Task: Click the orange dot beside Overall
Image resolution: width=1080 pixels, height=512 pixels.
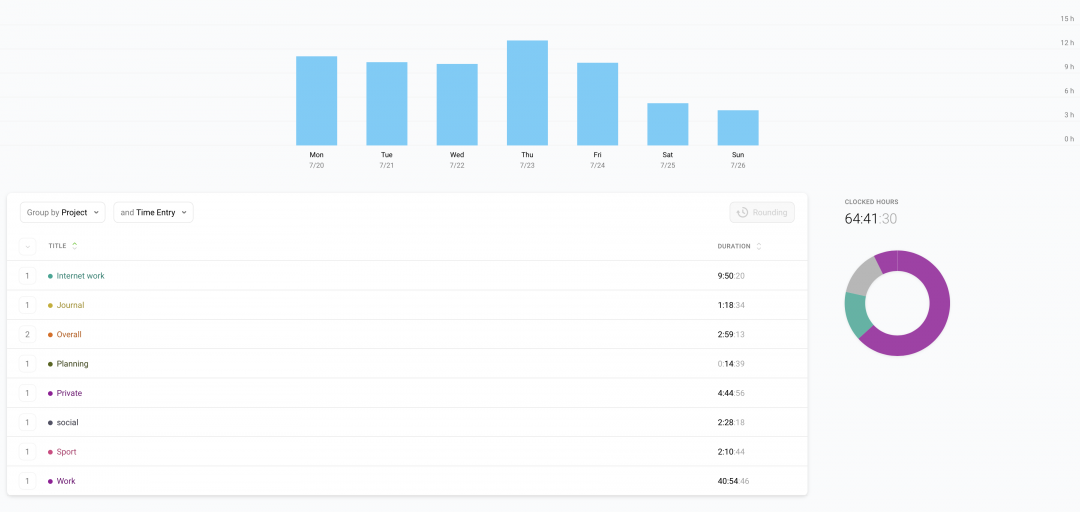Action: pyautogui.click(x=50, y=335)
